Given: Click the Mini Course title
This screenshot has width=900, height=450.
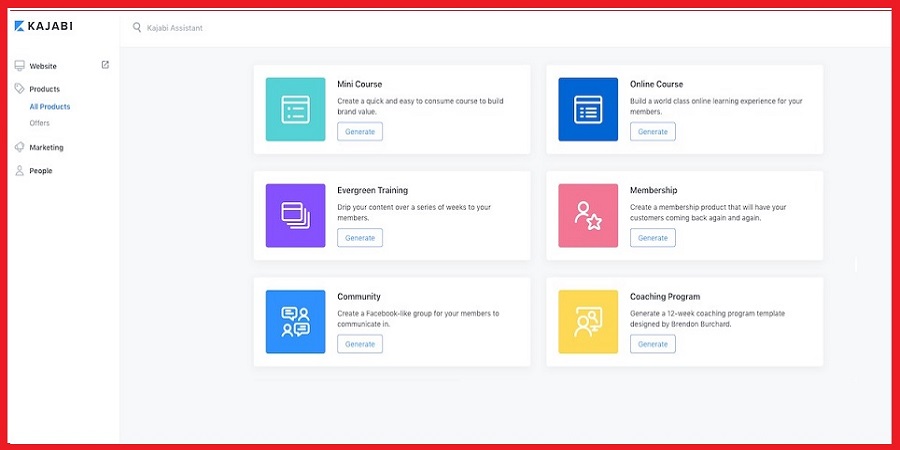Looking at the screenshot, I should coord(359,84).
